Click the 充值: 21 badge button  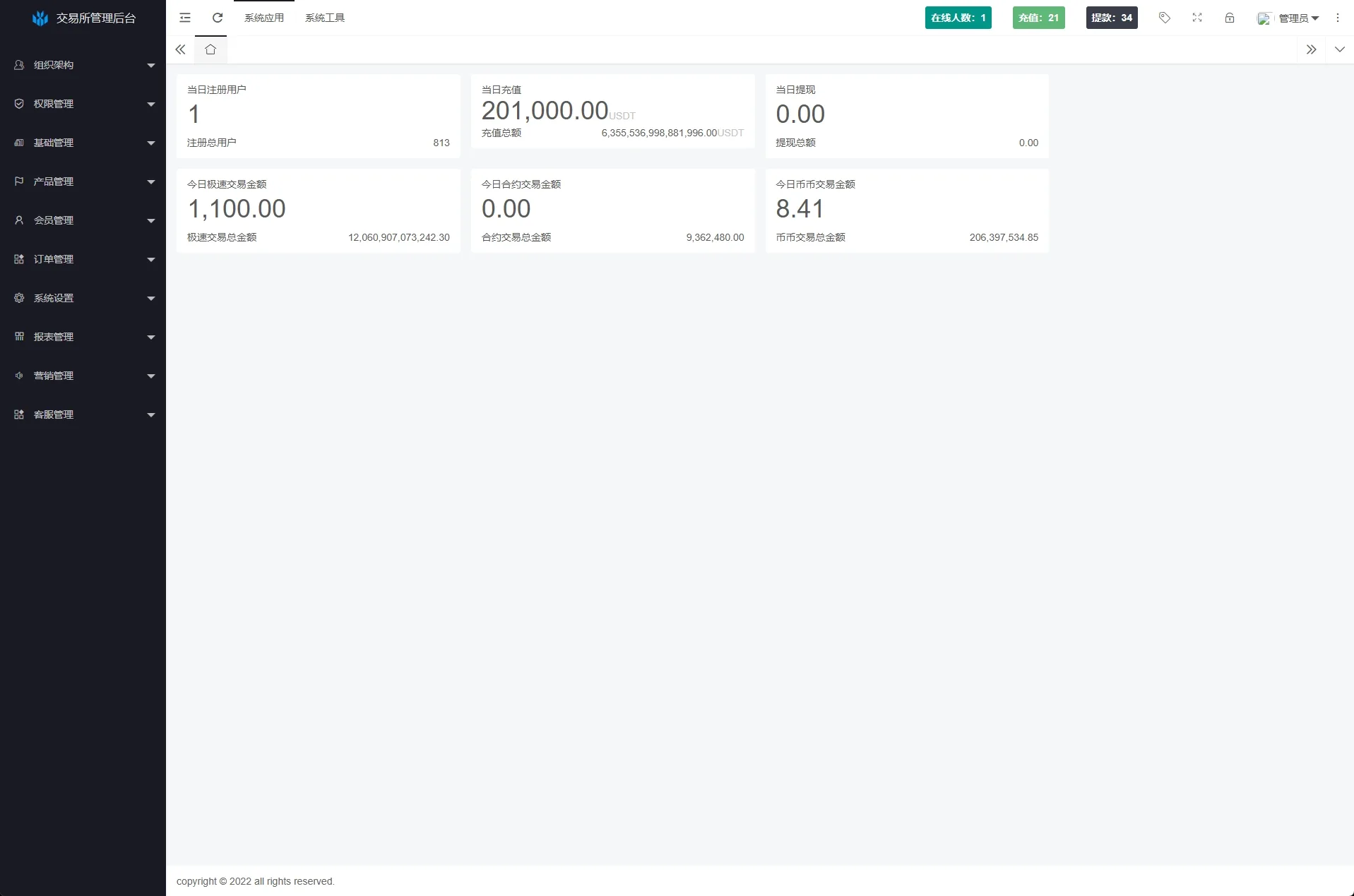coord(1038,18)
